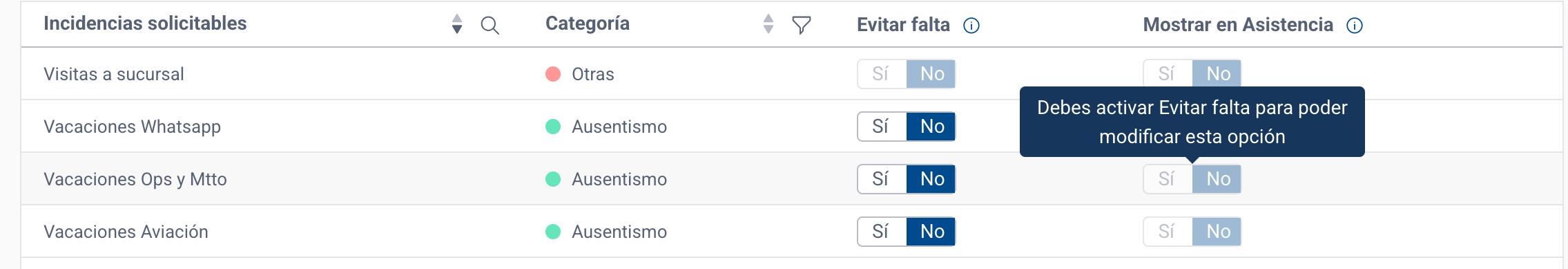The width and height of the screenshot is (1568, 269).
Task: Open search in Incidencias solicitables column
Action: click(x=490, y=26)
